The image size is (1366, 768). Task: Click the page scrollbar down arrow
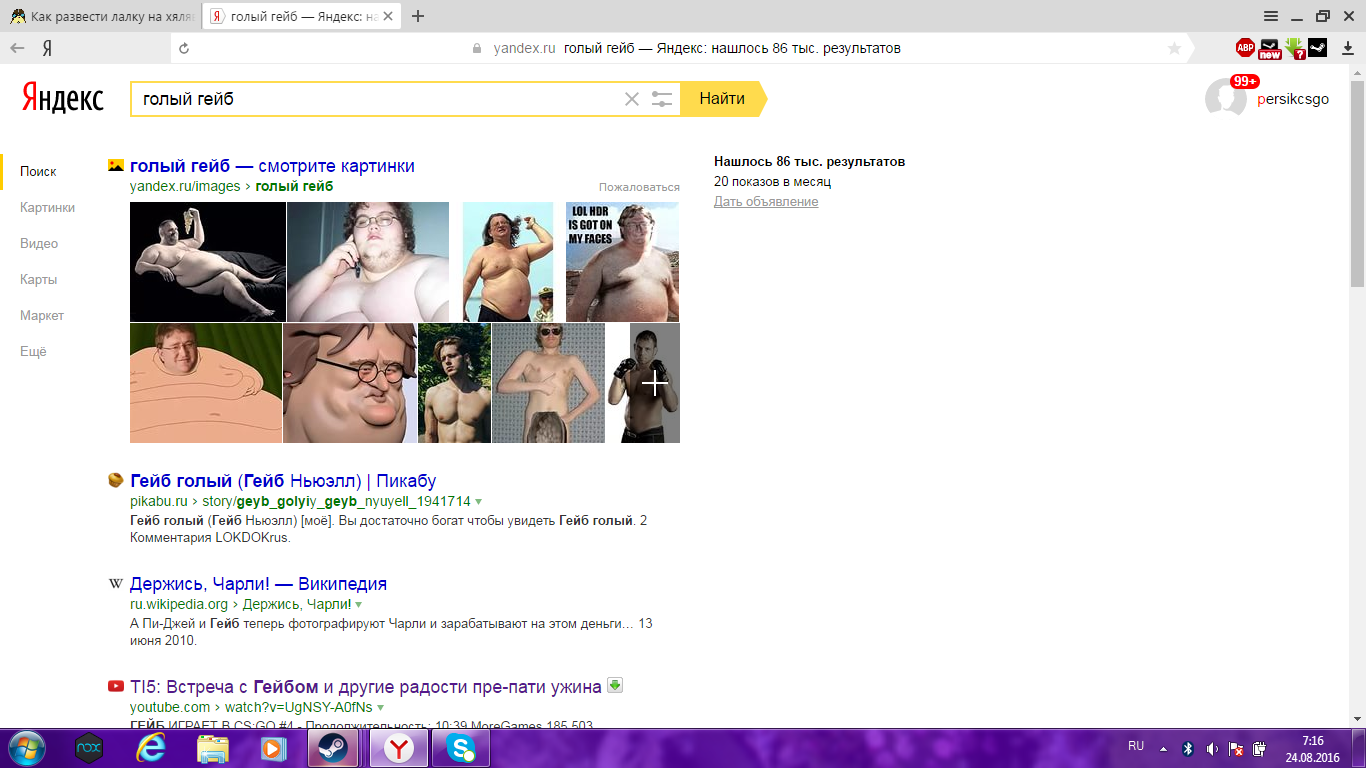click(1357, 719)
